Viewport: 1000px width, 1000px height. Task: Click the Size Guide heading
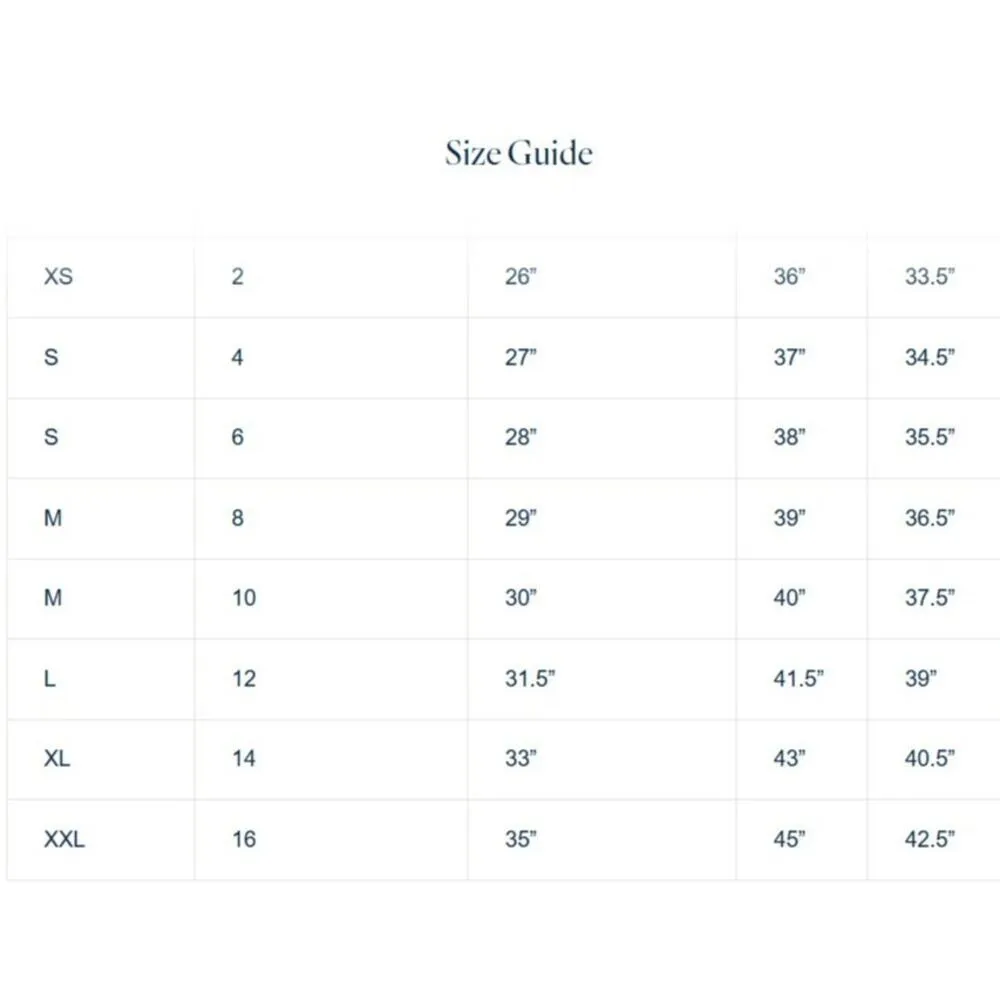tap(519, 153)
